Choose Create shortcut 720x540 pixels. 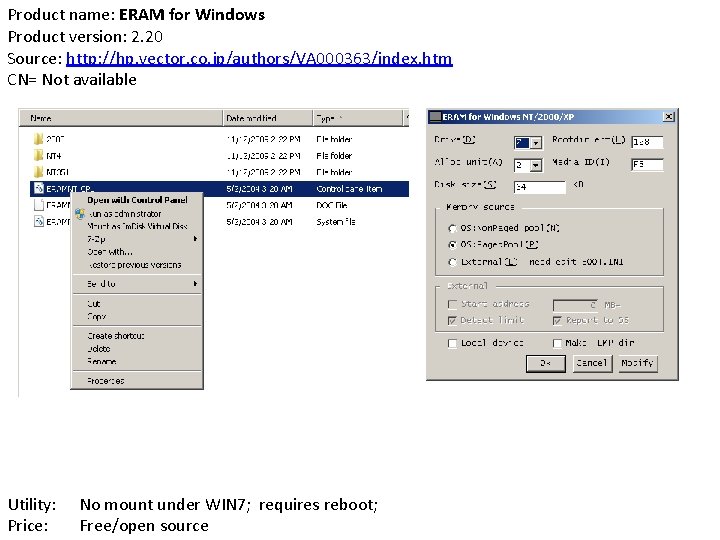[x=137, y=336]
